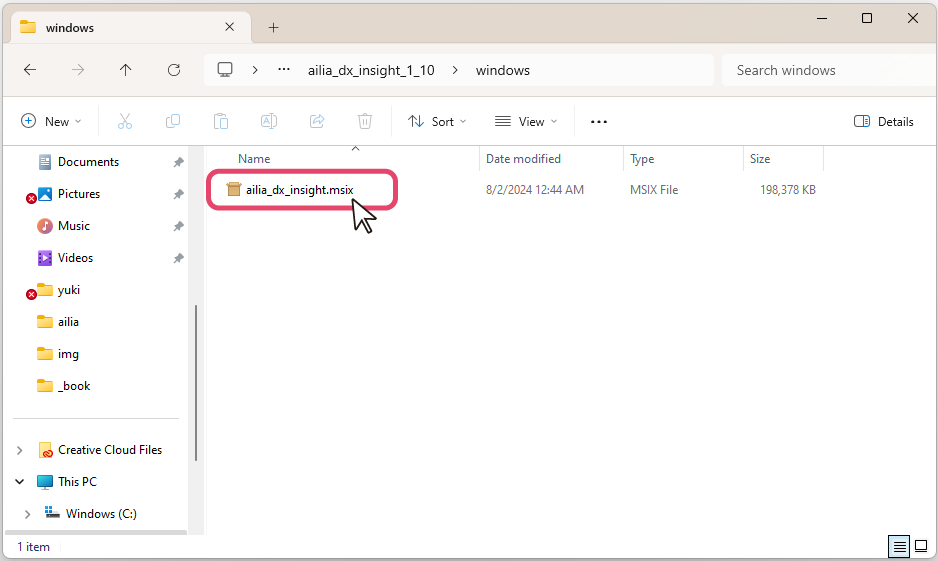938x561 pixels.
Task: Click the Share icon in toolbar
Action: tap(317, 121)
